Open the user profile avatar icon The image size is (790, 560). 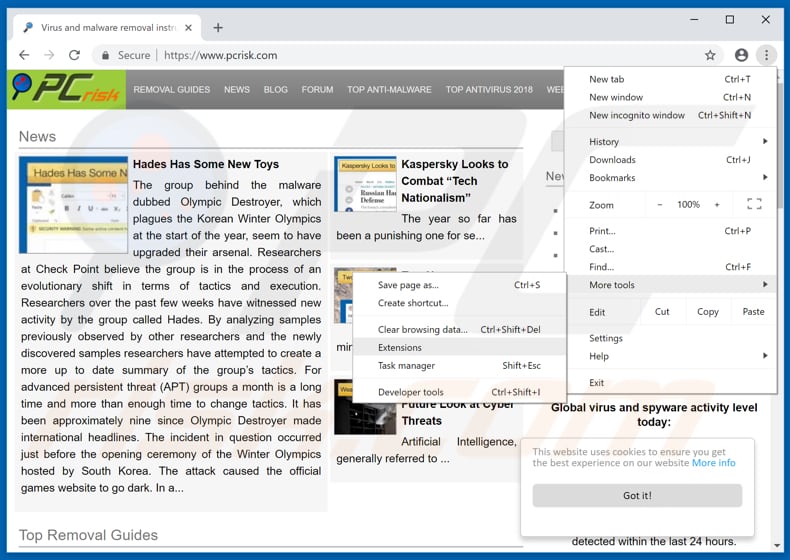(x=741, y=55)
